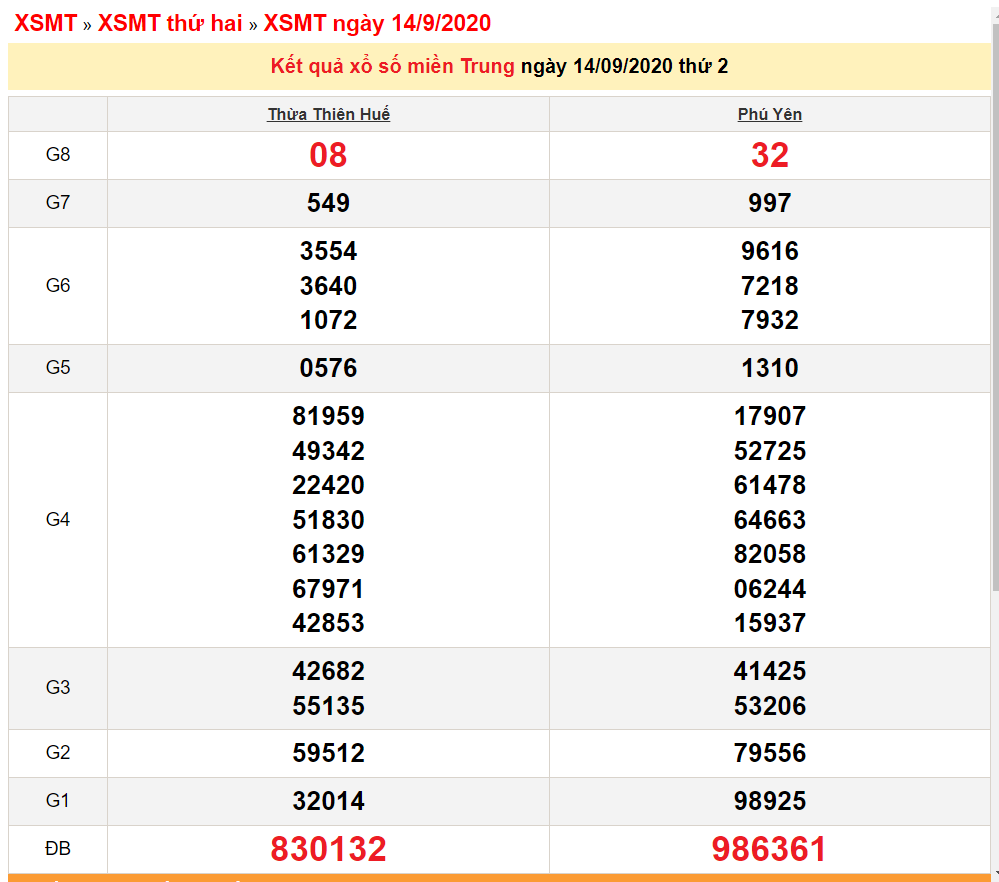Click the scrollbar down arrow
Viewport: 999px width, 882px height.
coord(994,874)
